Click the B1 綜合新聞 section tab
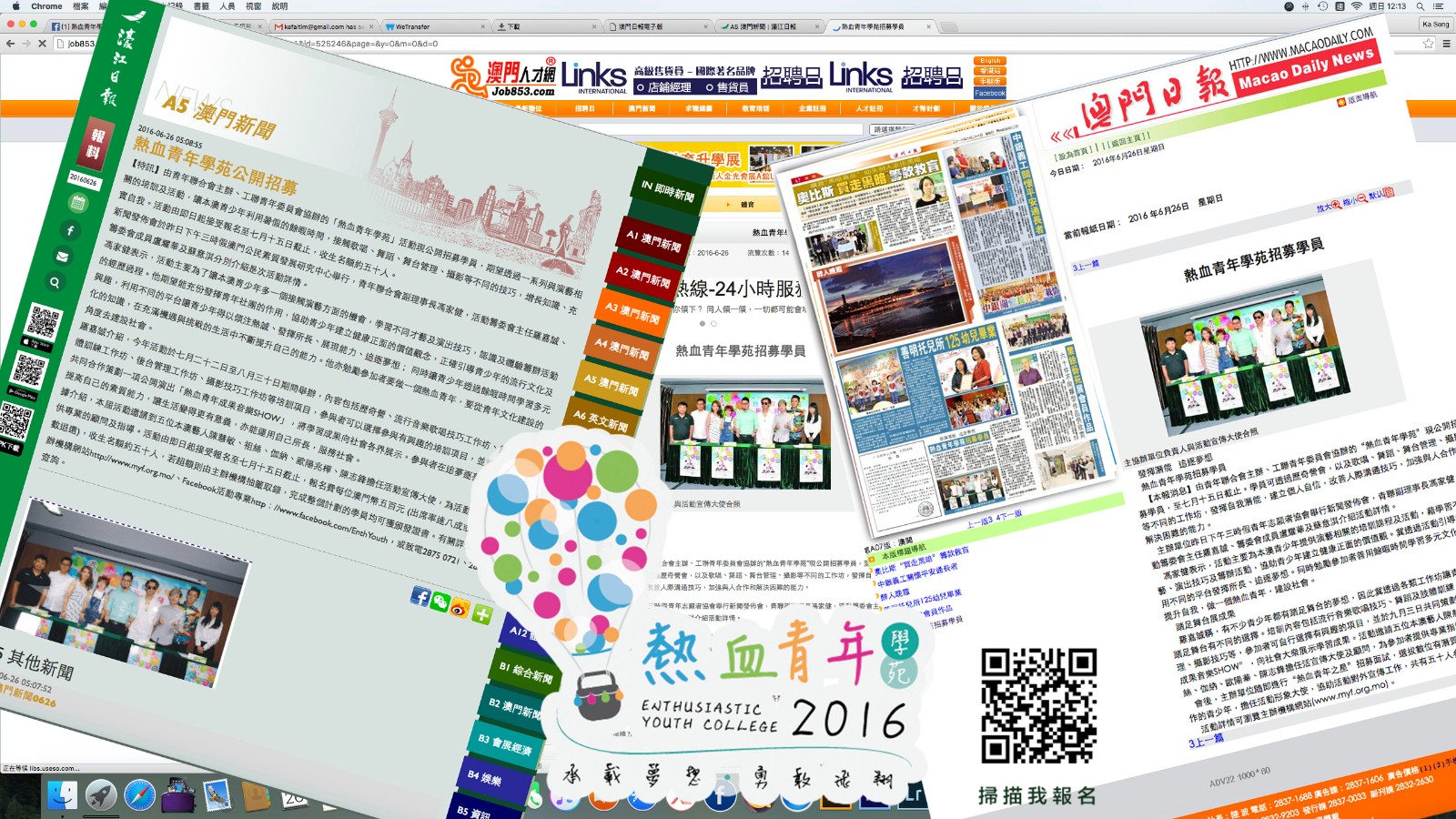1456x819 pixels. (x=526, y=672)
